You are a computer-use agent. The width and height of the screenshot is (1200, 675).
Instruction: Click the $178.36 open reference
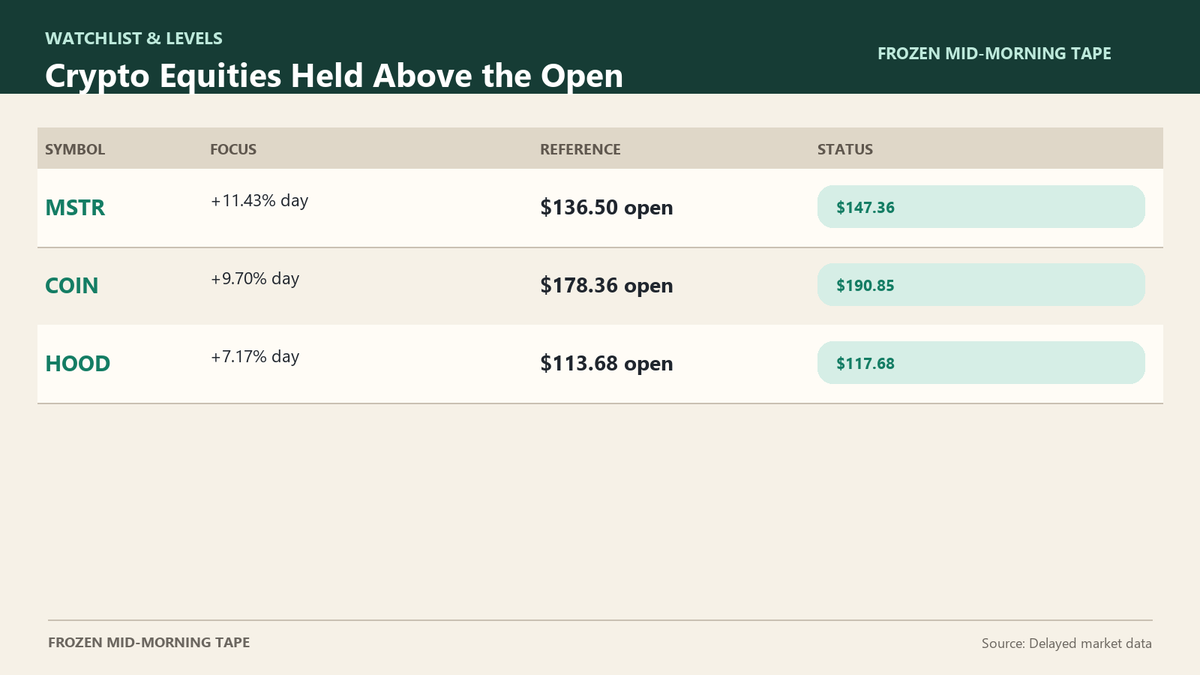(607, 286)
